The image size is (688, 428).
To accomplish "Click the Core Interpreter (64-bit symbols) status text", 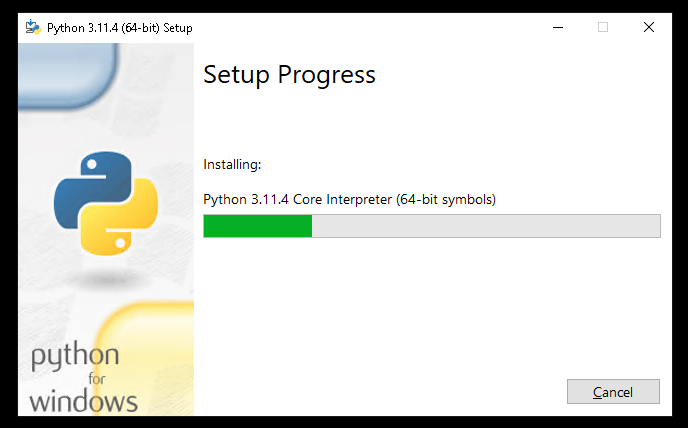I will 349,199.
